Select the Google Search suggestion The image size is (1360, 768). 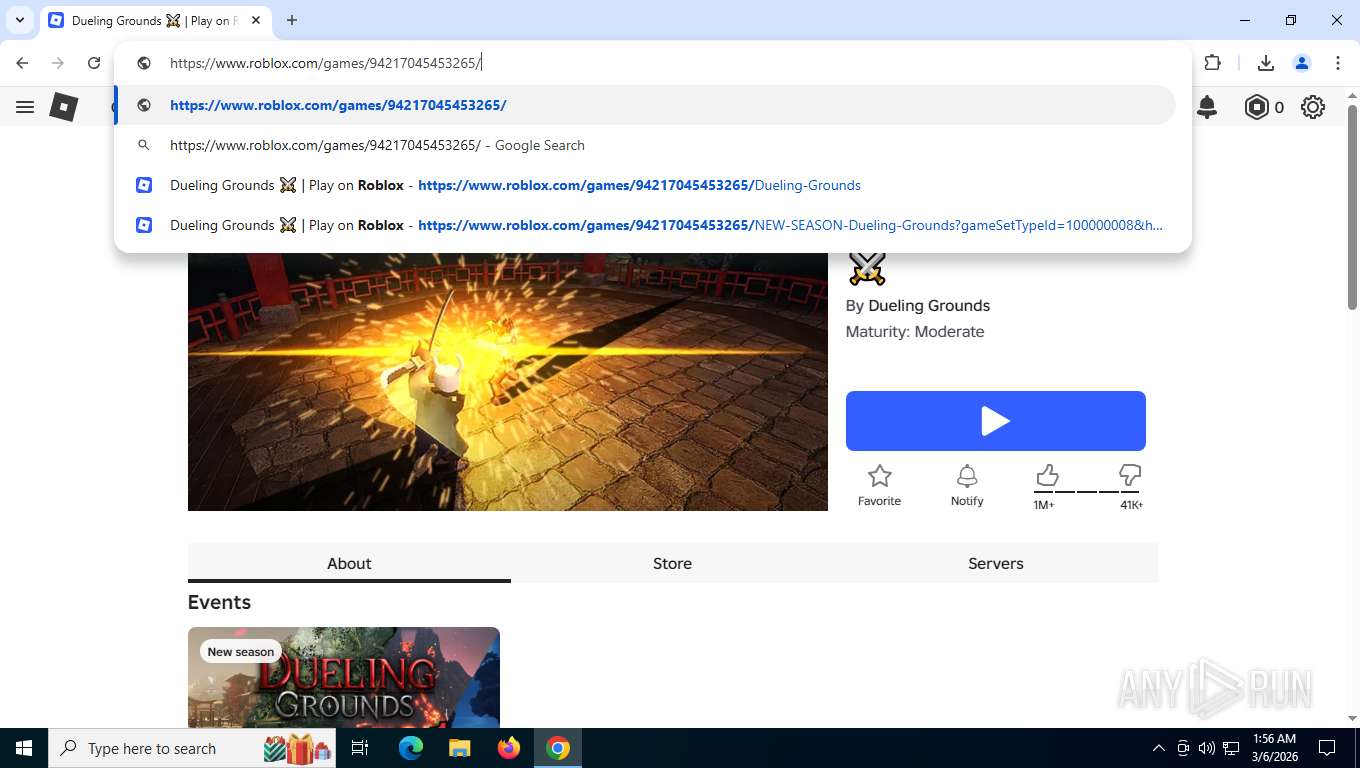coord(645,145)
